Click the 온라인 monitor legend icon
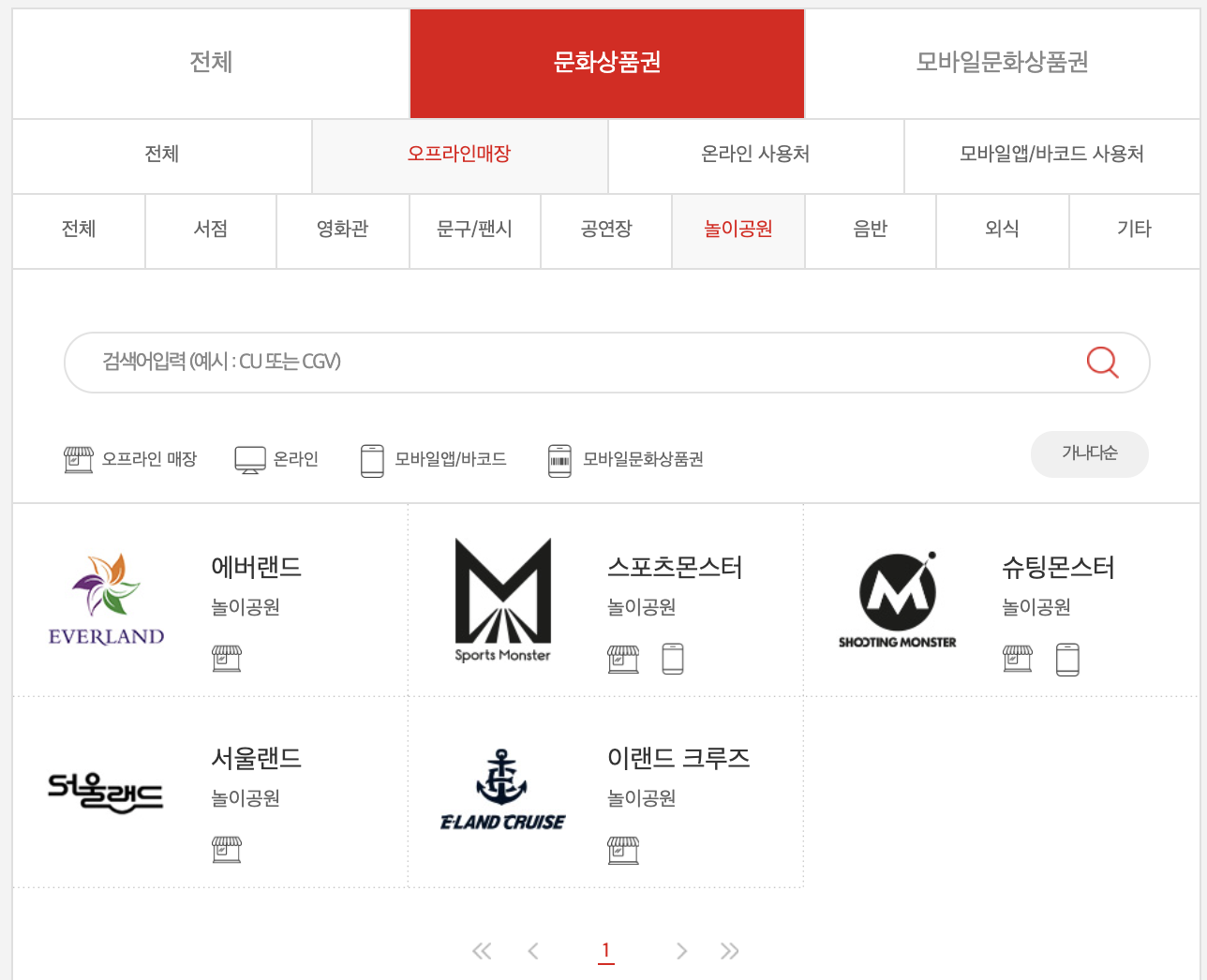This screenshot has width=1207, height=980. (250, 459)
